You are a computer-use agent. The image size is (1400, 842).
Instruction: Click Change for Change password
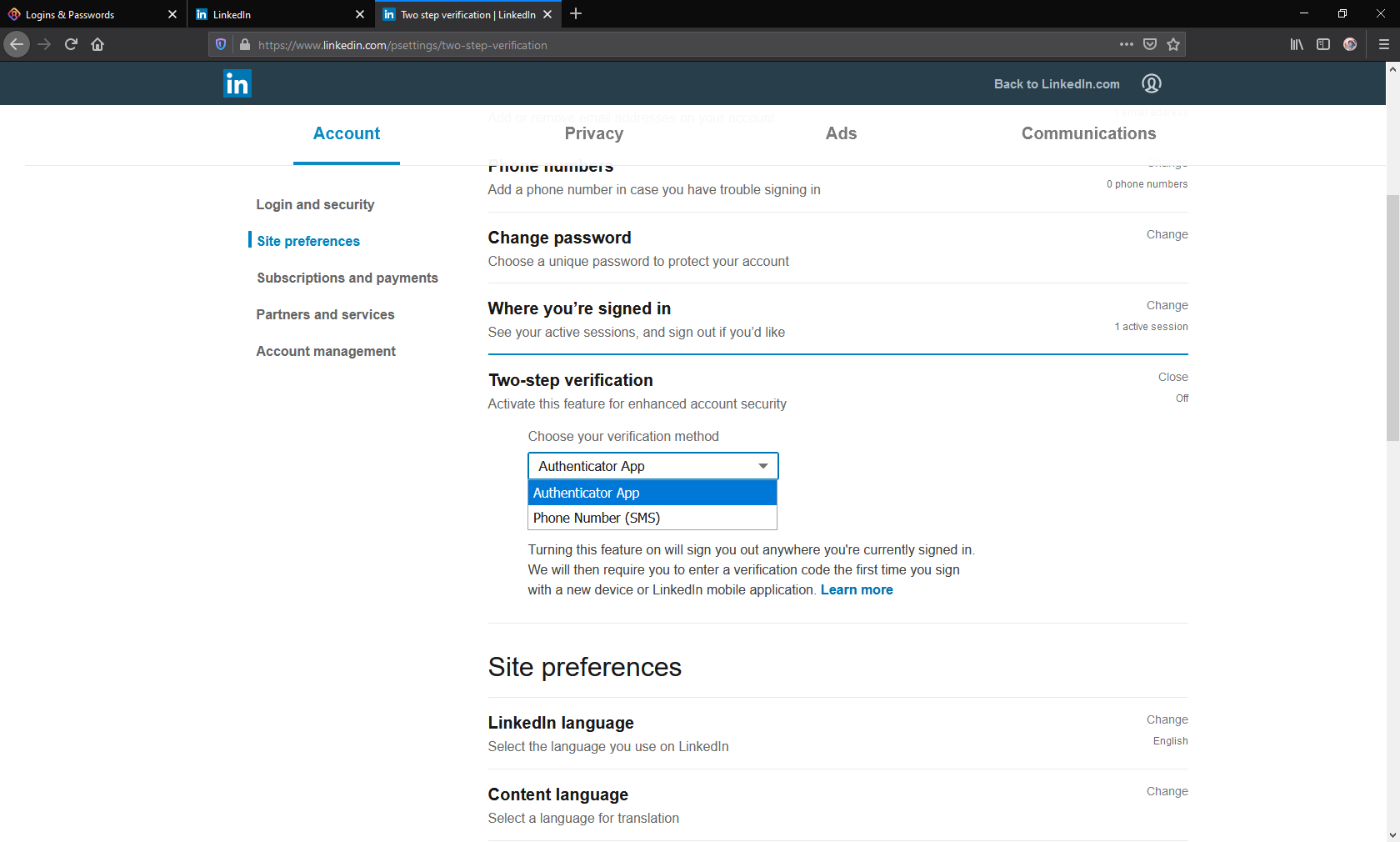click(1167, 234)
